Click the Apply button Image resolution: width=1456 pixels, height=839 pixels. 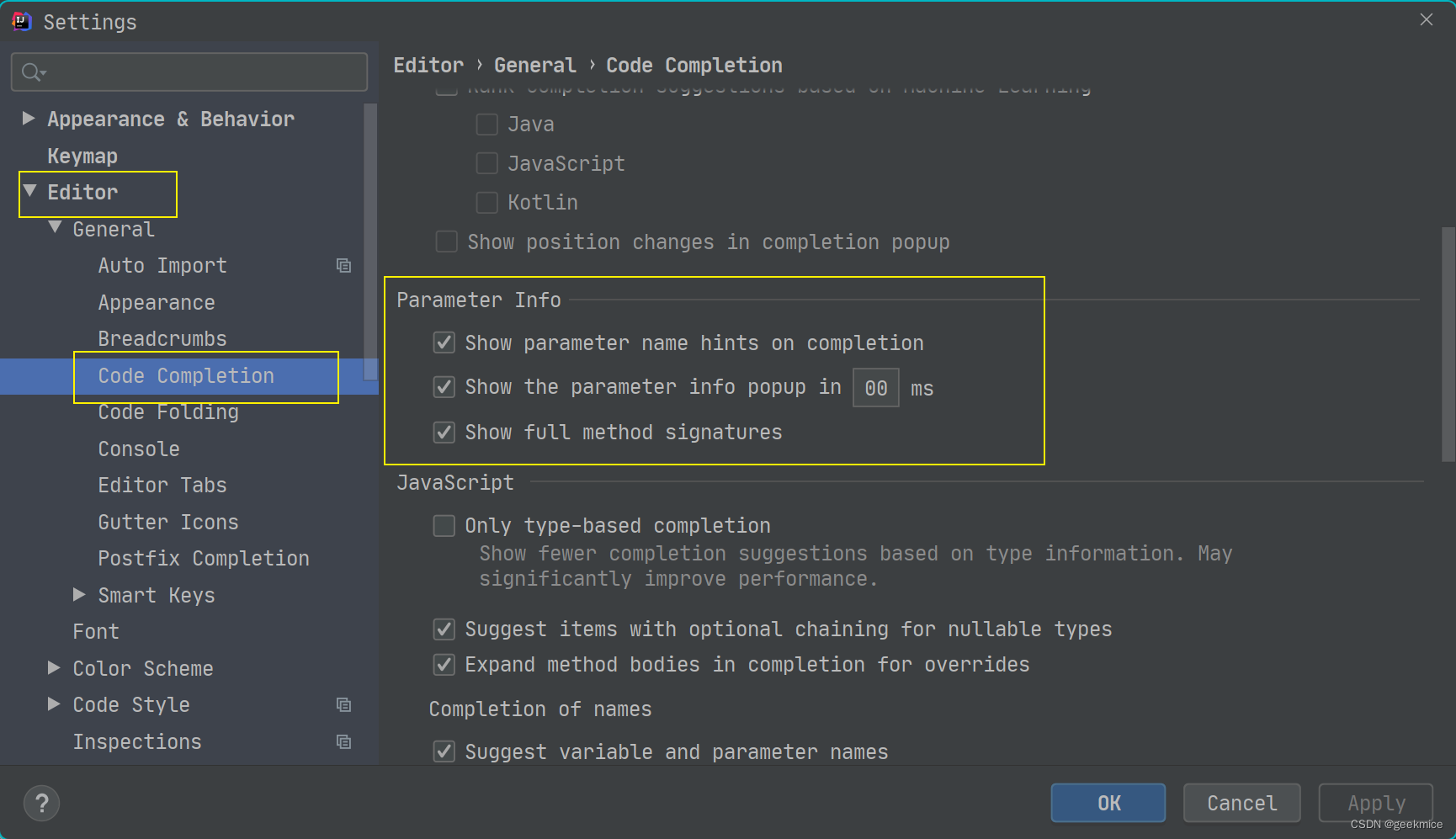tap(1376, 803)
